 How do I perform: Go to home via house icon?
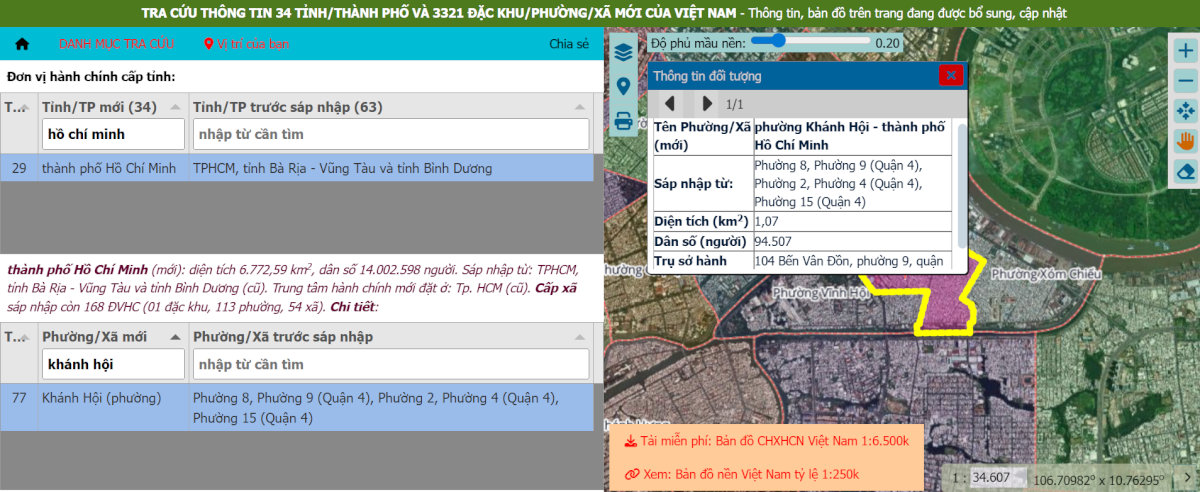tap(22, 44)
